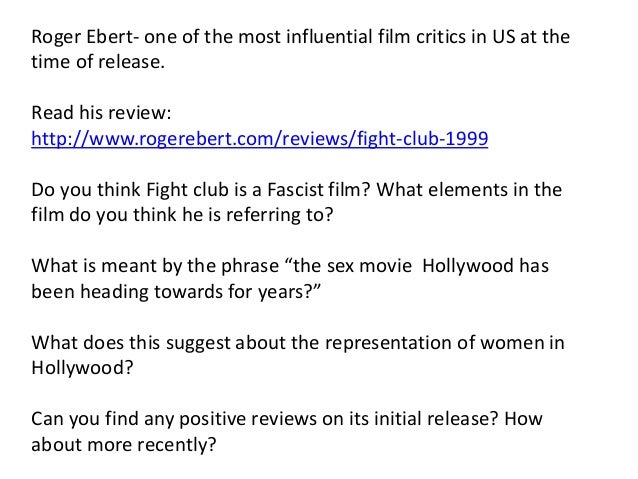Click the line 'film do you think he is referring to?'

click(182, 215)
